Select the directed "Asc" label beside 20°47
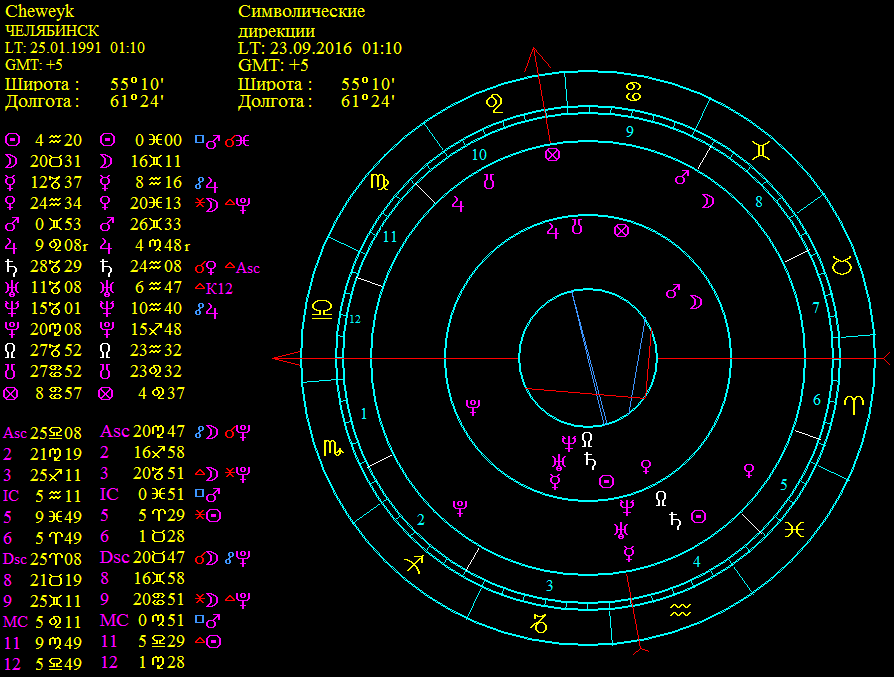The image size is (894, 677). (x=115, y=432)
